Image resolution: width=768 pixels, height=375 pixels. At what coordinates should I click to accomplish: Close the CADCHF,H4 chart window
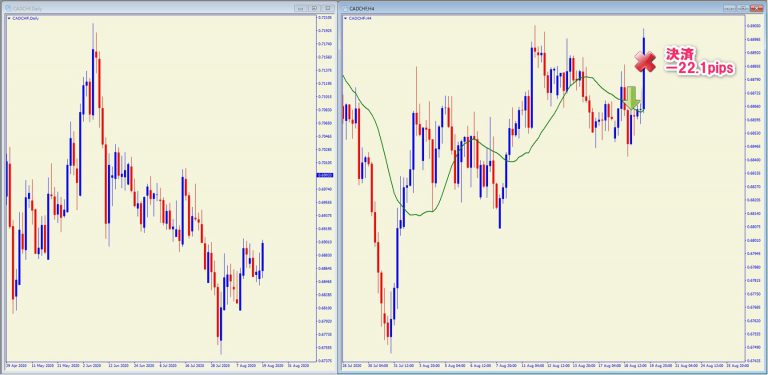[x=756, y=8]
